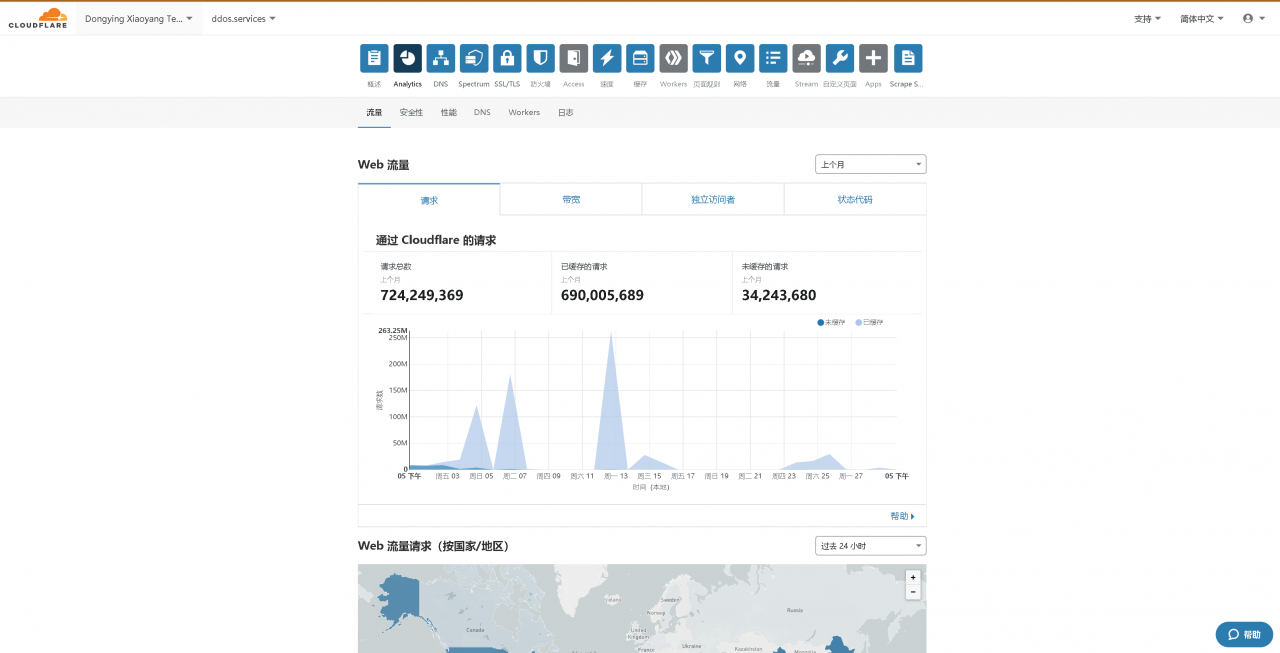
Task: Select the 请求 requests tab
Action: 429,200
